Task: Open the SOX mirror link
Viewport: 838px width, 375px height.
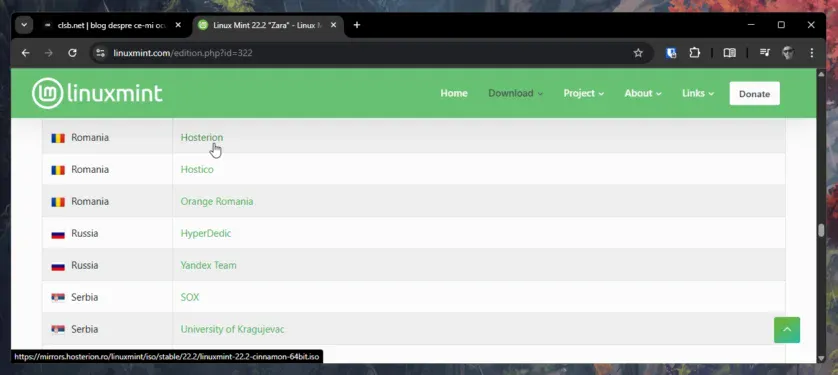Action: pos(190,297)
